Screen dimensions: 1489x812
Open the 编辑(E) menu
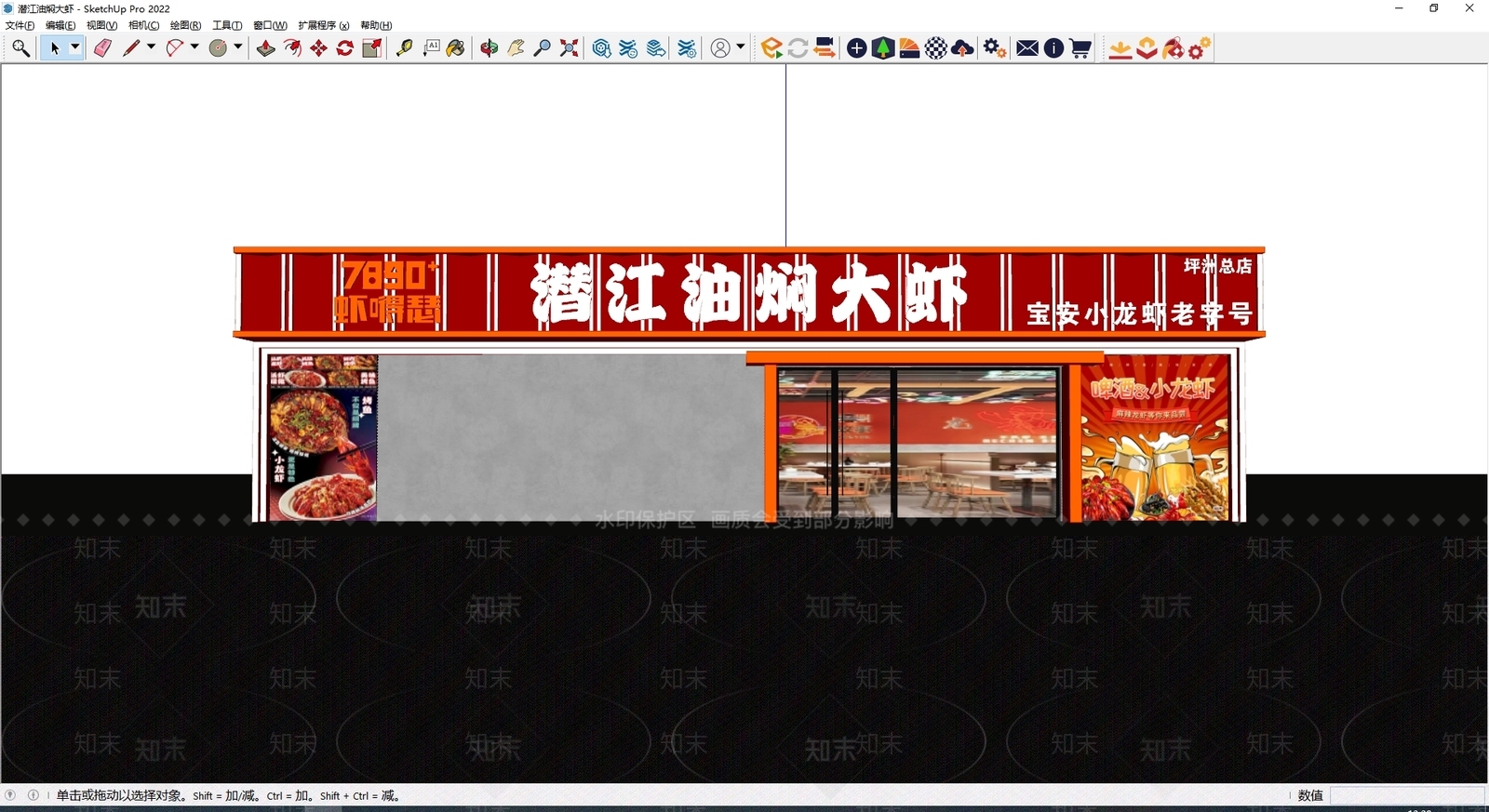[x=60, y=25]
